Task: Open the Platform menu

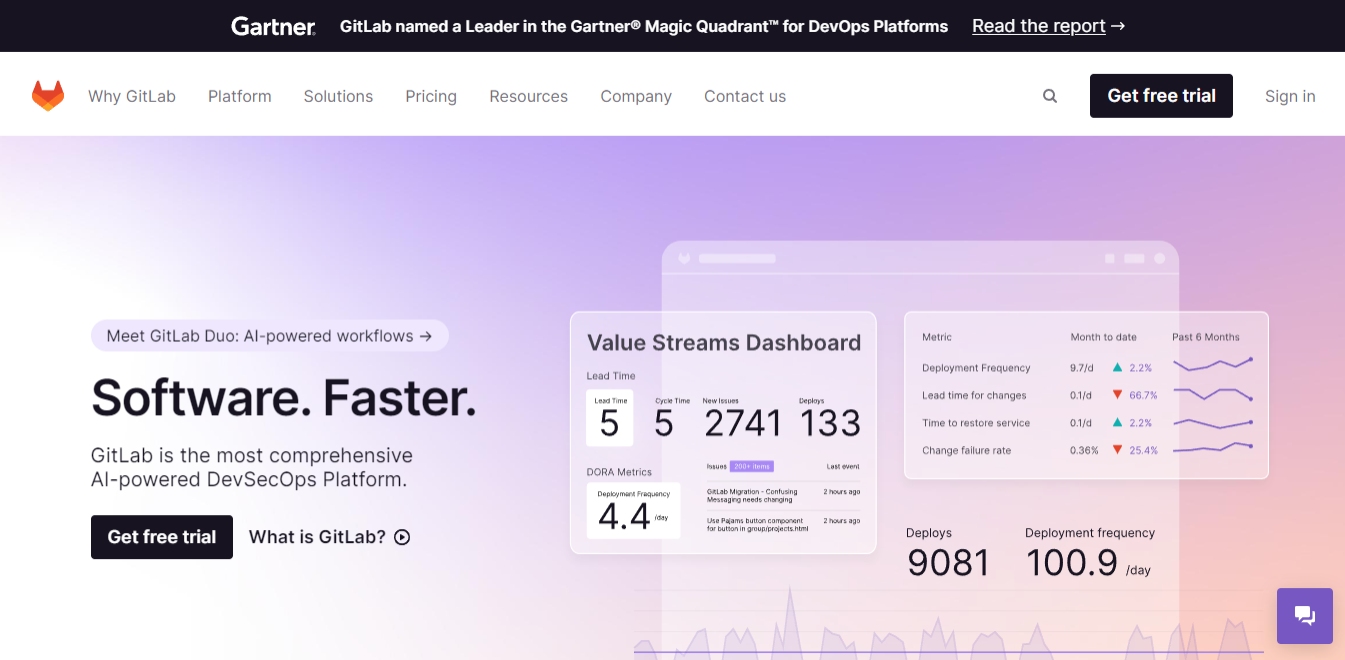Action: point(240,96)
